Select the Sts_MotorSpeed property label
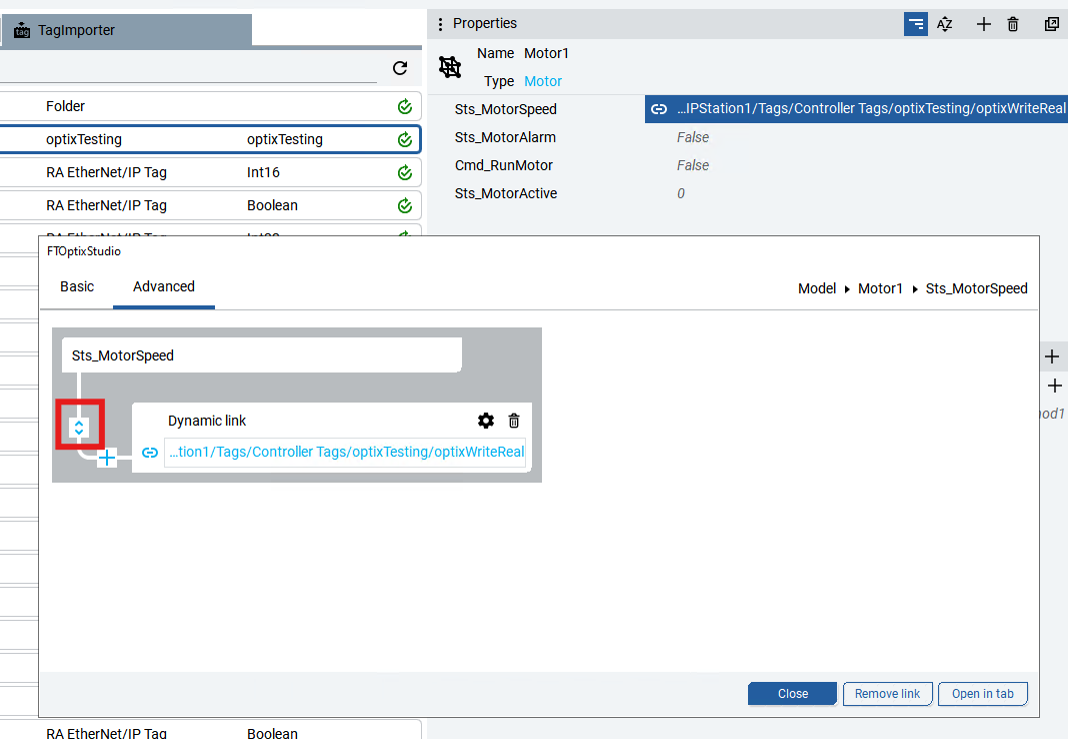The image size is (1068, 739). pos(505,109)
